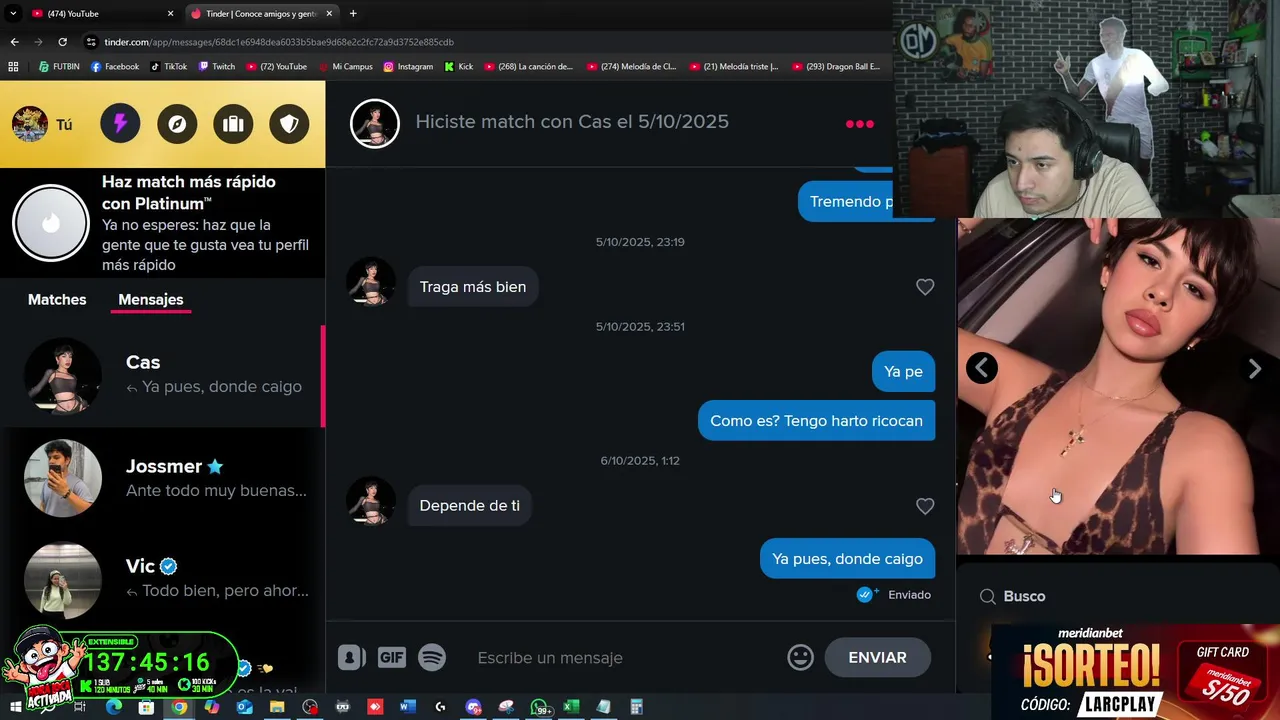Click the 'Busco' search section label
This screenshot has height=720, width=1280.
[1024, 596]
